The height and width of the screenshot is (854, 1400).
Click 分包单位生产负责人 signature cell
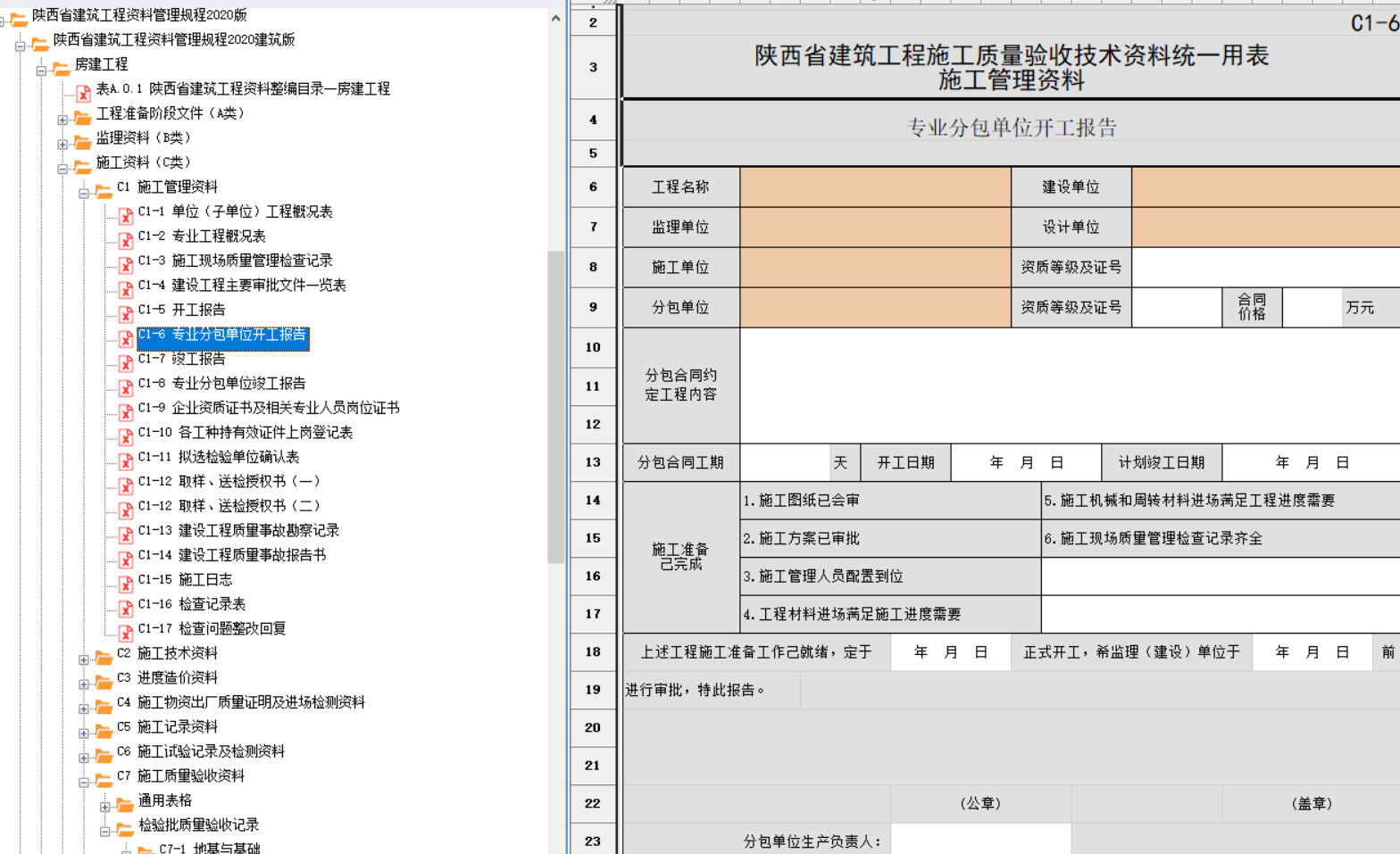[980, 841]
